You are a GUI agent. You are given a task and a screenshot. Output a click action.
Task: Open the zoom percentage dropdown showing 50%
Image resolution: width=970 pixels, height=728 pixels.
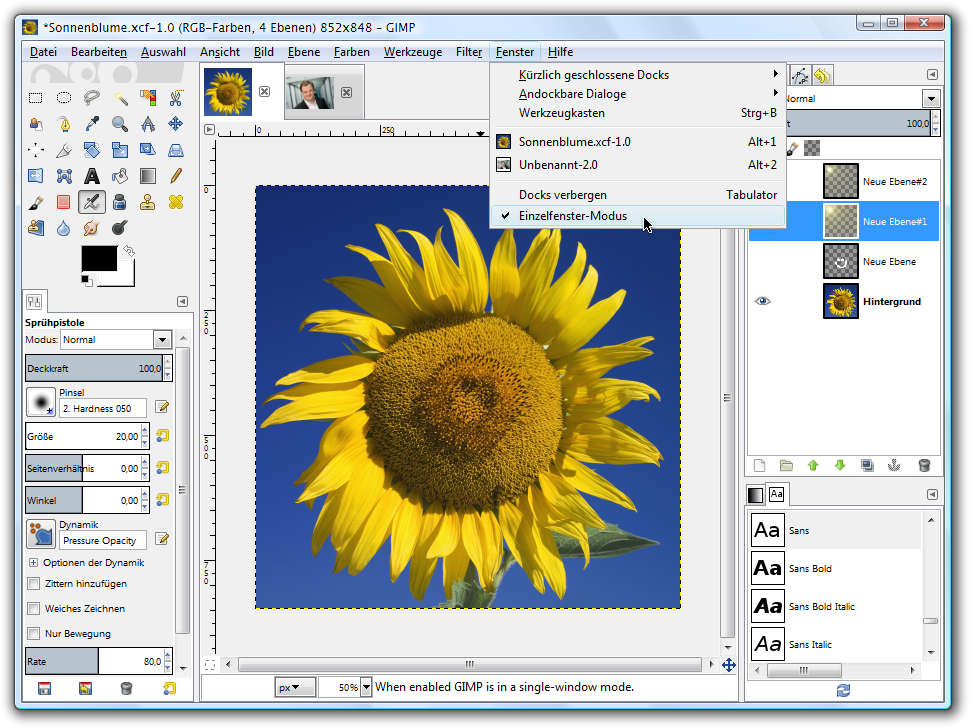366,687
